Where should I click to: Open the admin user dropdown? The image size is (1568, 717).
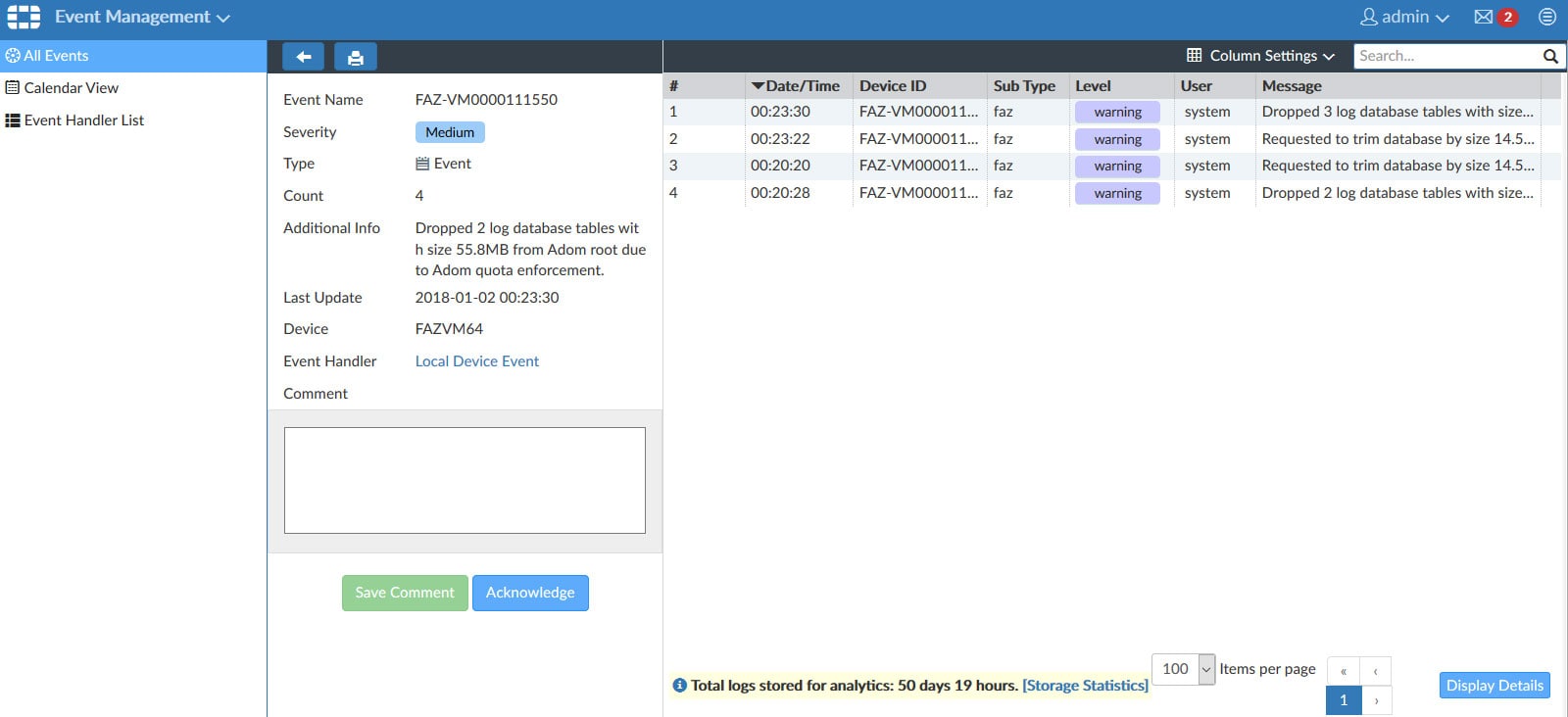click(1404, 17)
